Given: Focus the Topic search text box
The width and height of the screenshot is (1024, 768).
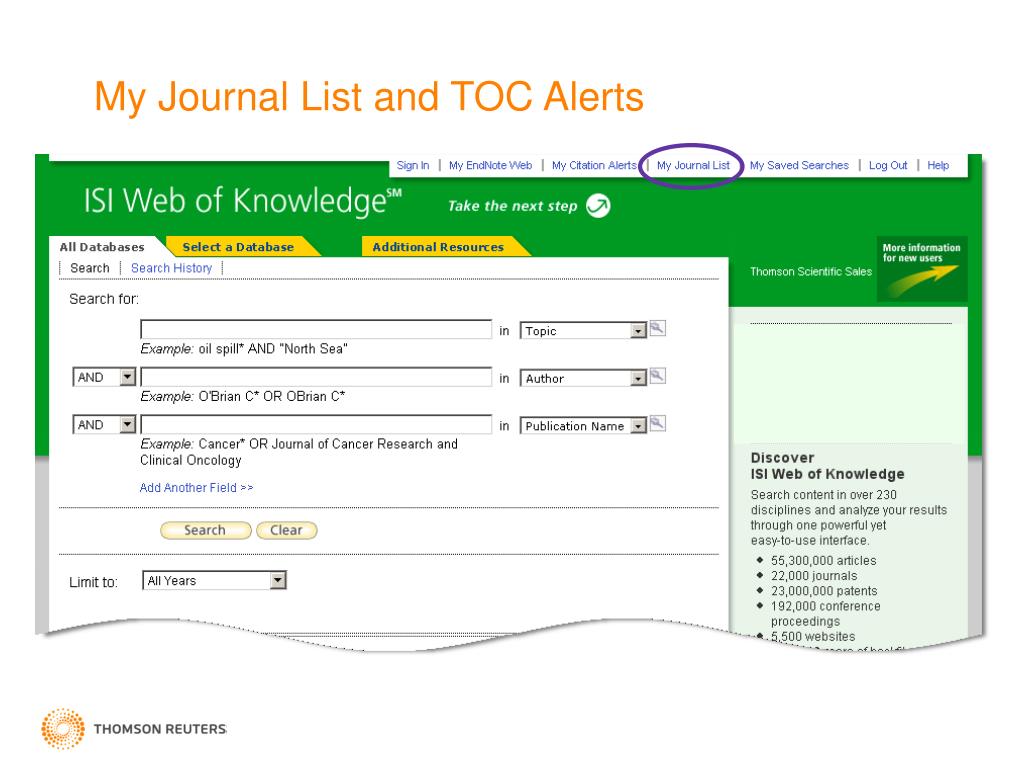Looking at the screenshot, I should (316, 329).
